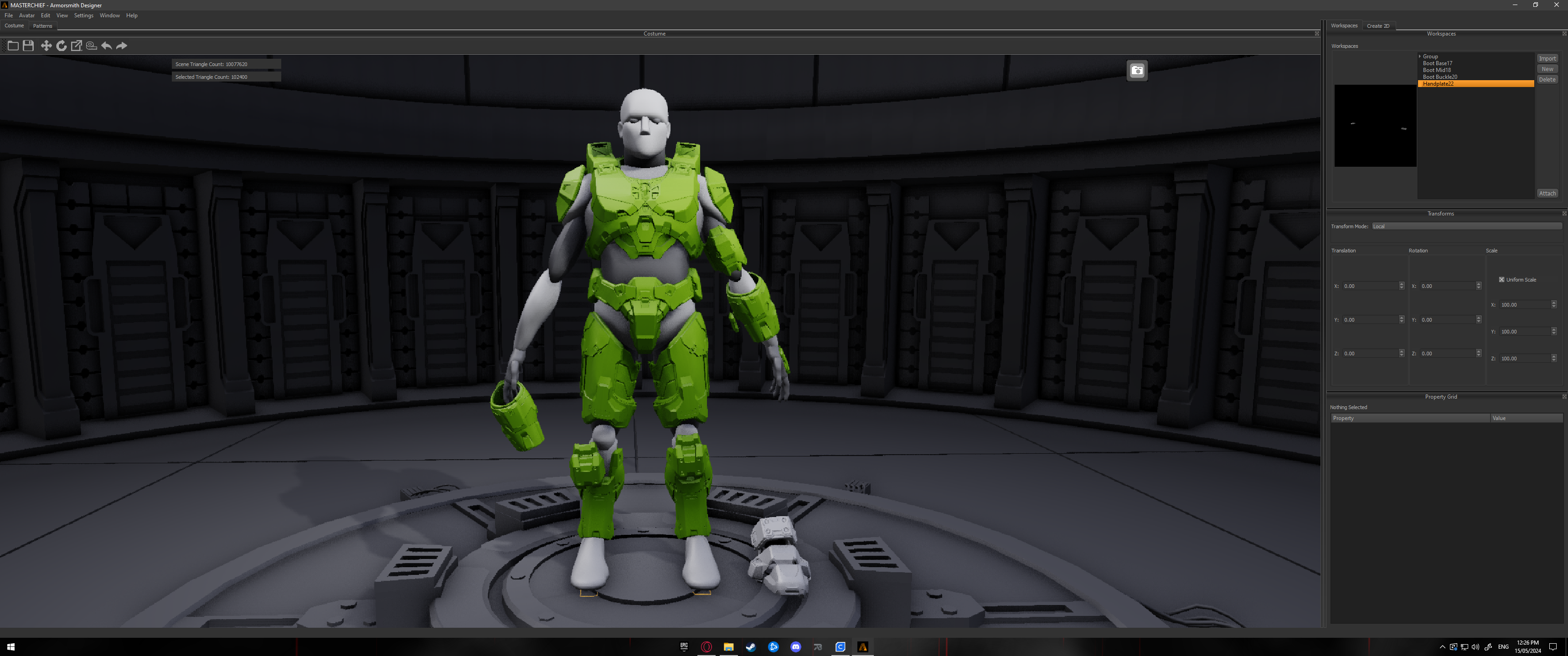Select Boot Buckle20 in the workspace list

1439,77
